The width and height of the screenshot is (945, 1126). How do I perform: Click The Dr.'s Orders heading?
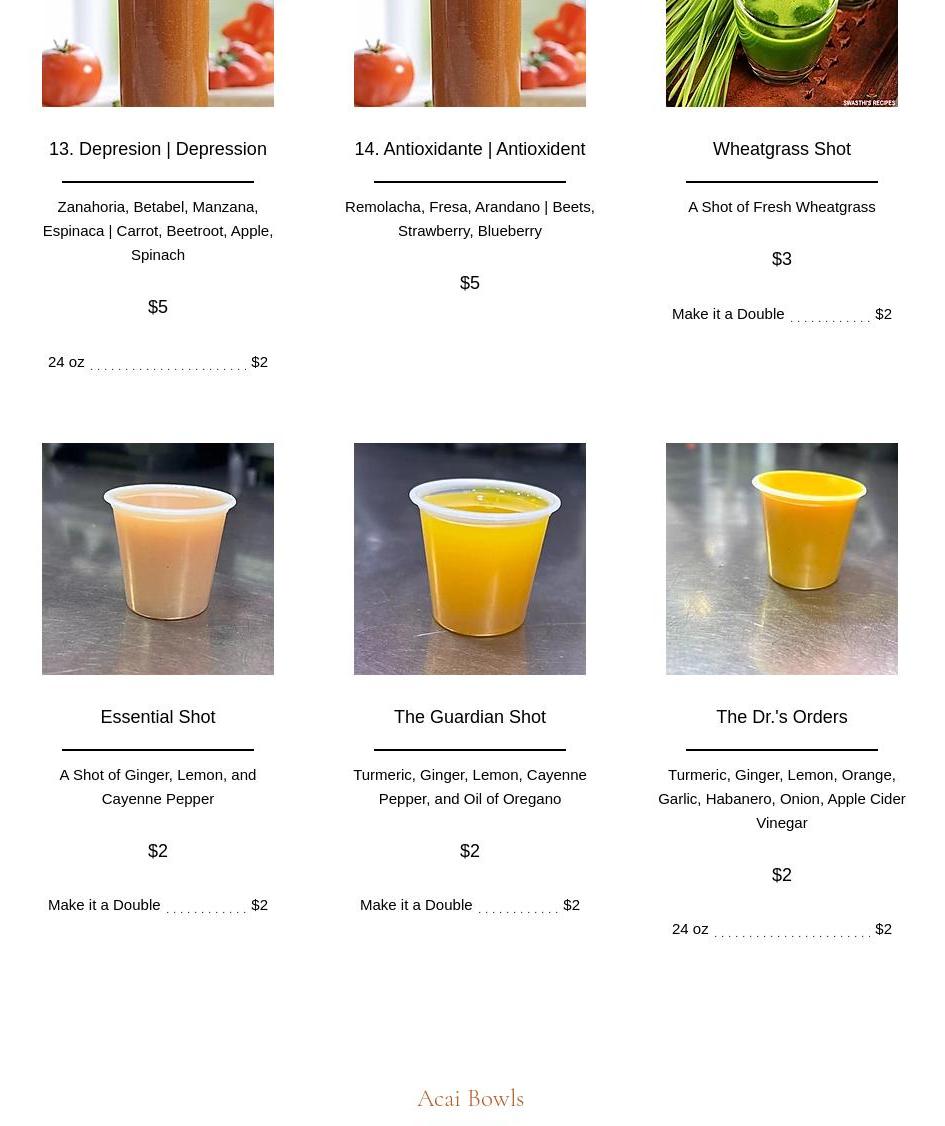(781, 717)
